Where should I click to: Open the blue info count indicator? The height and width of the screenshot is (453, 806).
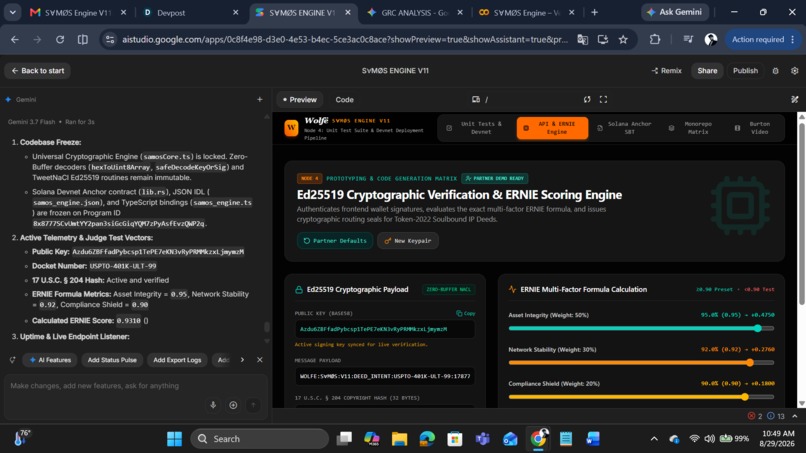coord(776,416)
